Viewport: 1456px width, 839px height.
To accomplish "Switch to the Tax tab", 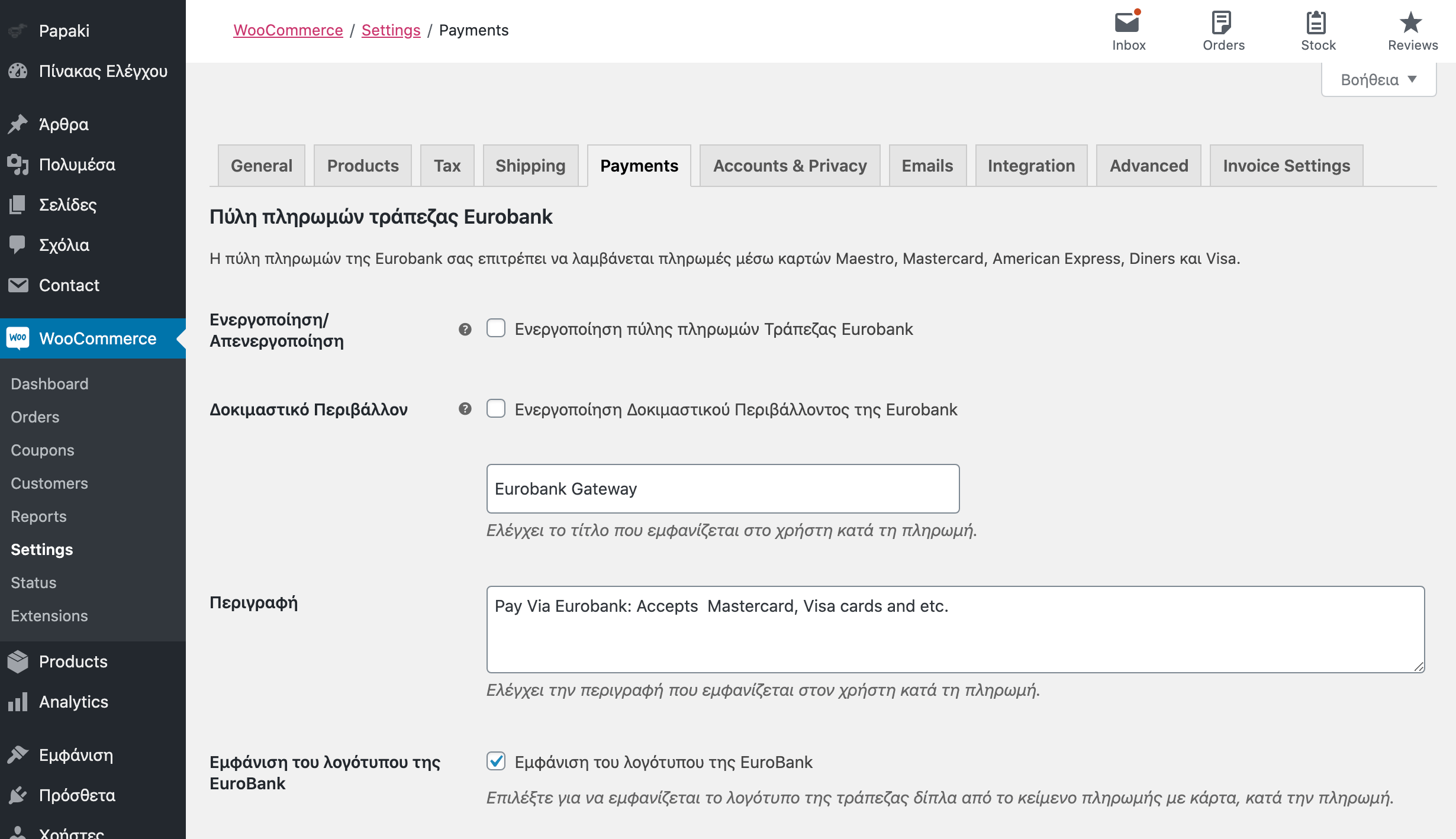I will coord(447,166).
